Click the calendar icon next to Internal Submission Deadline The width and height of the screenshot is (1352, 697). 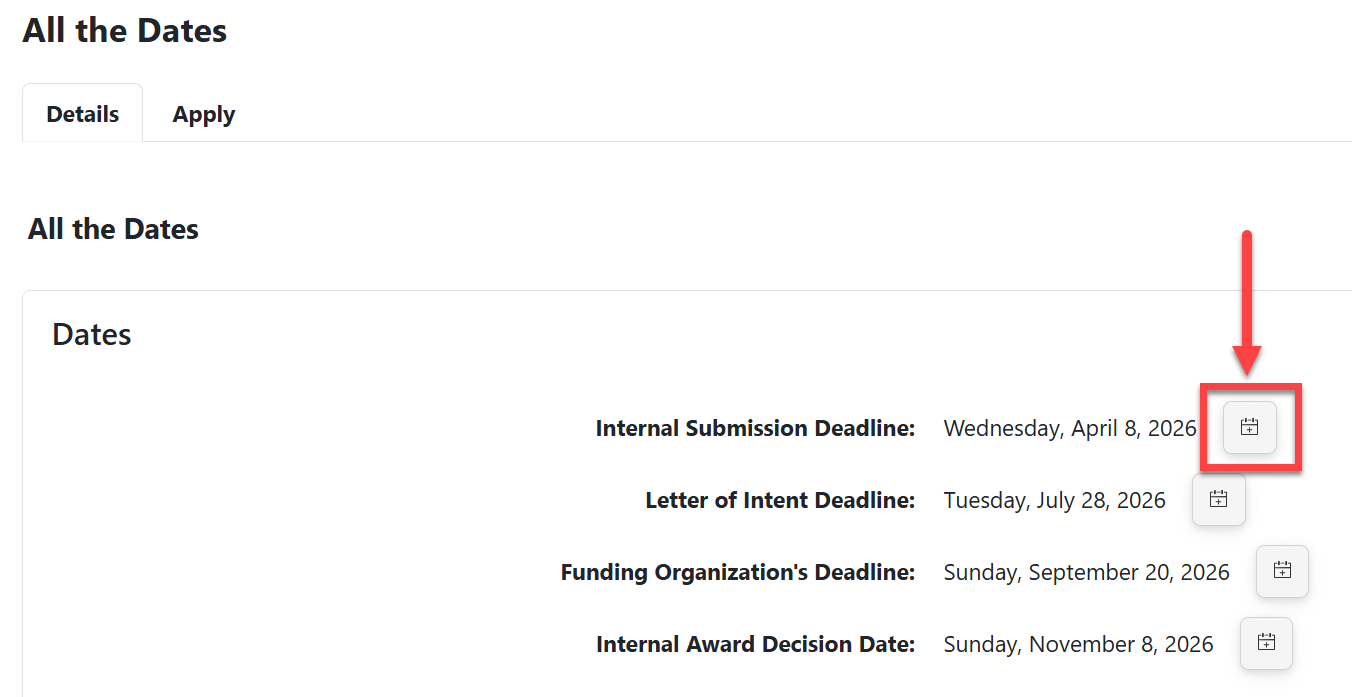(x=1248, y=427)
